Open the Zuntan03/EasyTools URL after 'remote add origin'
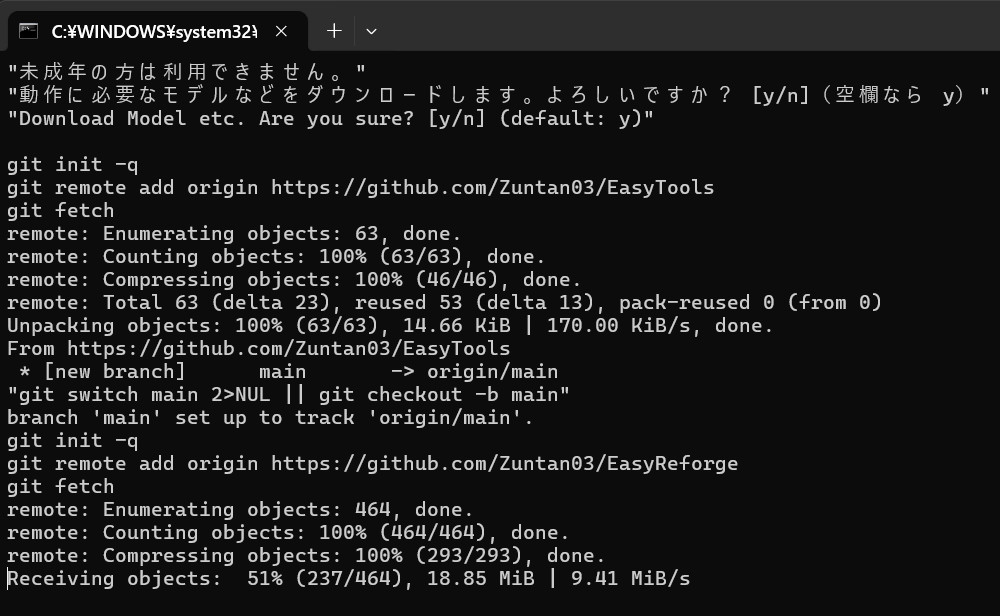The width and height of the screenshot is (1000, 616). (x=492, y=187)
